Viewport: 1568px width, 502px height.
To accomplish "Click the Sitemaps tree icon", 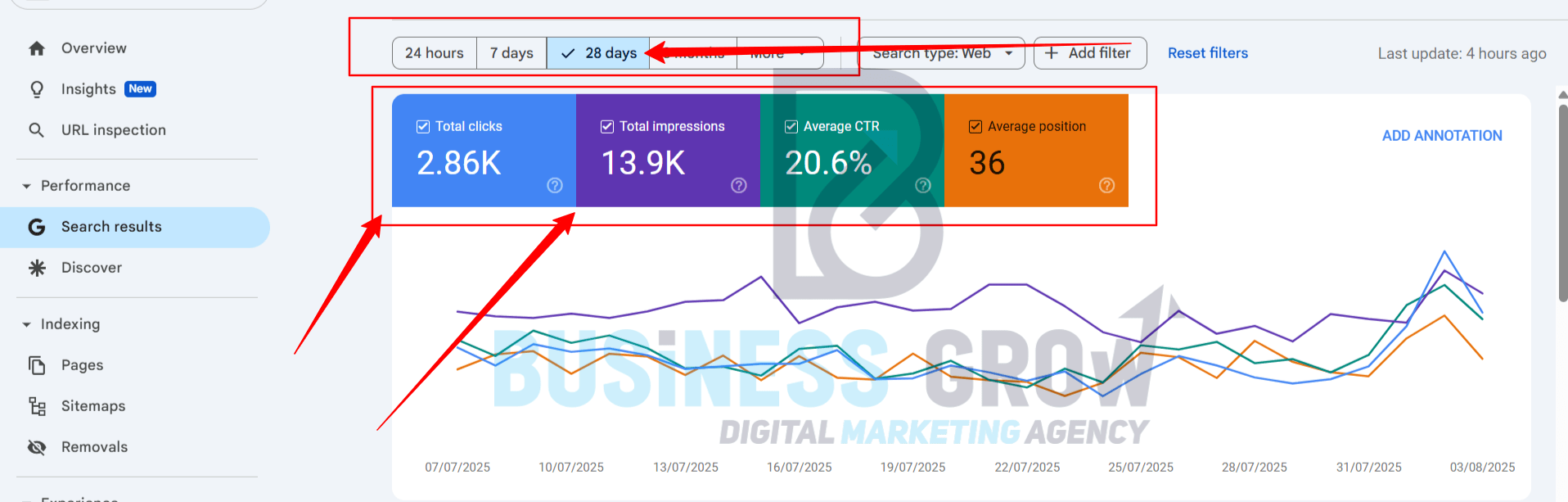I will point(37,406).
